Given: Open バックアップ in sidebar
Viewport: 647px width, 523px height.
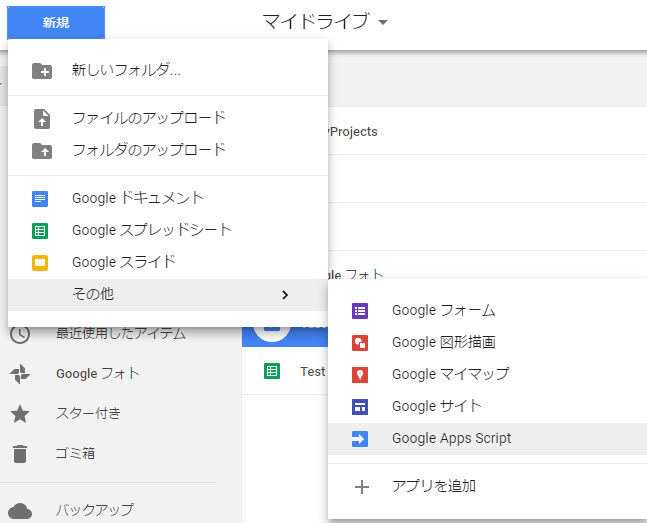Looking at the screenshot, I should click(x=95, y=510).
